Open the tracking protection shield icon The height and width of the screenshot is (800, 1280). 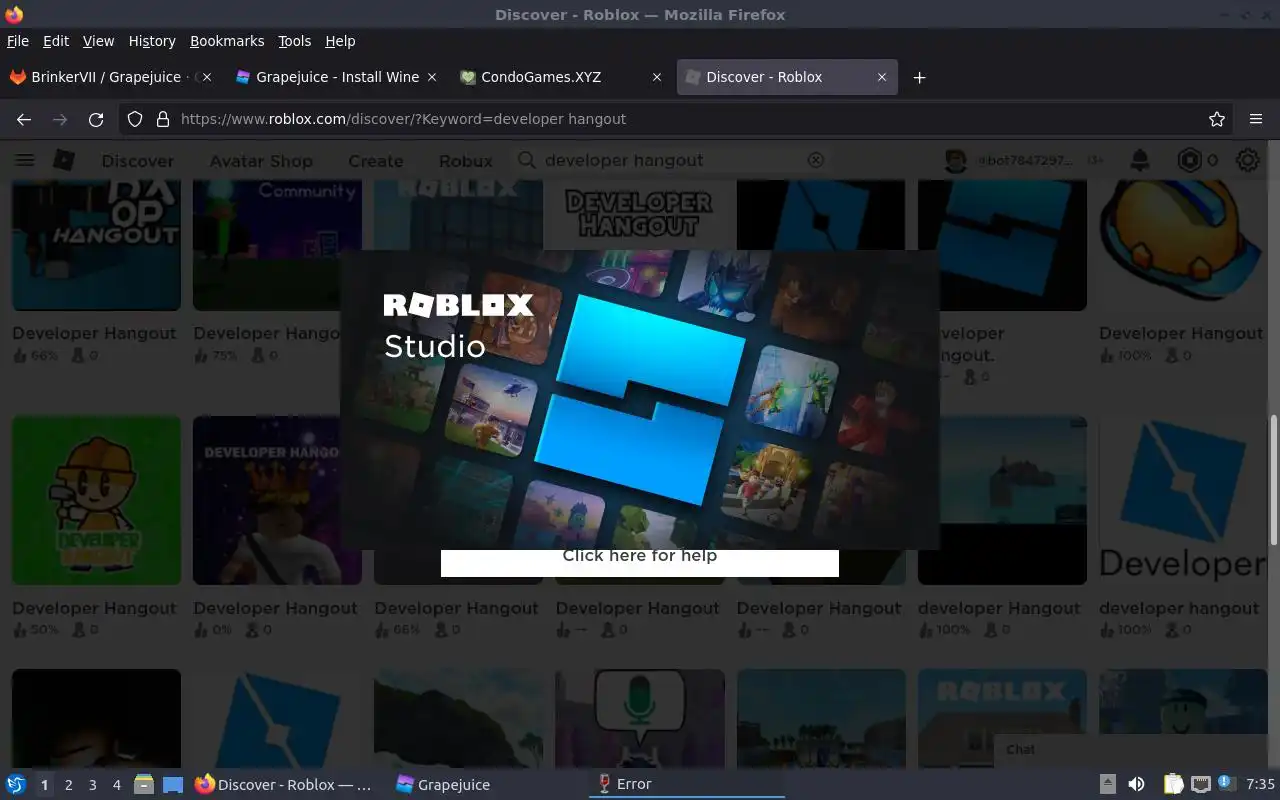click(135, 119)
